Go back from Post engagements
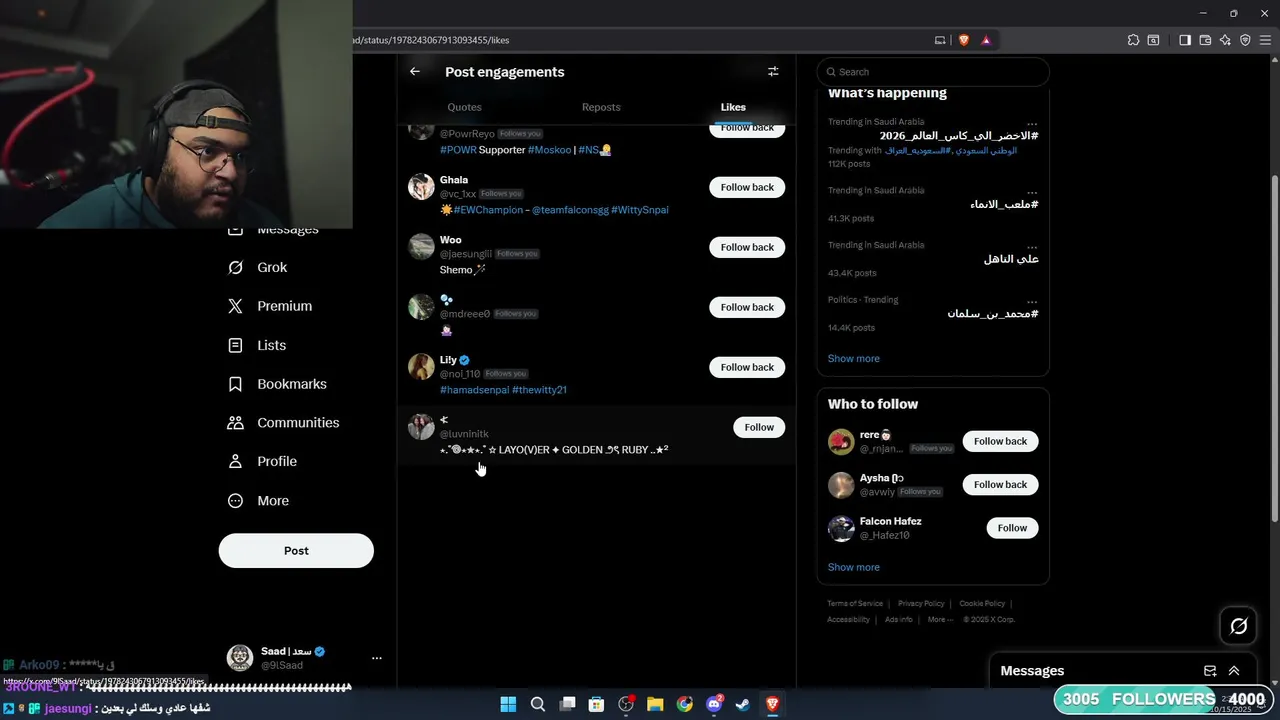The height and width of the screenshot is (720, 1280). tap(415, 72)
